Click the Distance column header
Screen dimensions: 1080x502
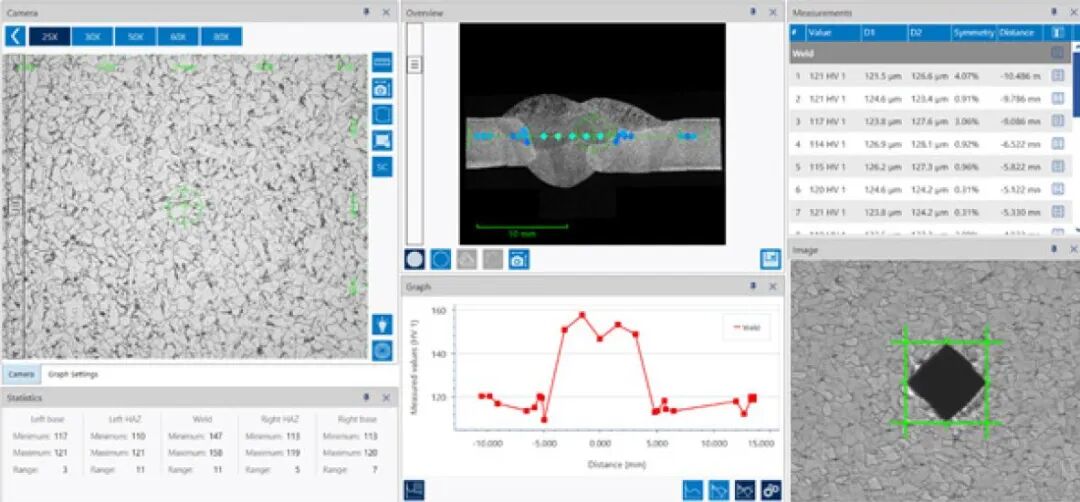coord(1021,32)
